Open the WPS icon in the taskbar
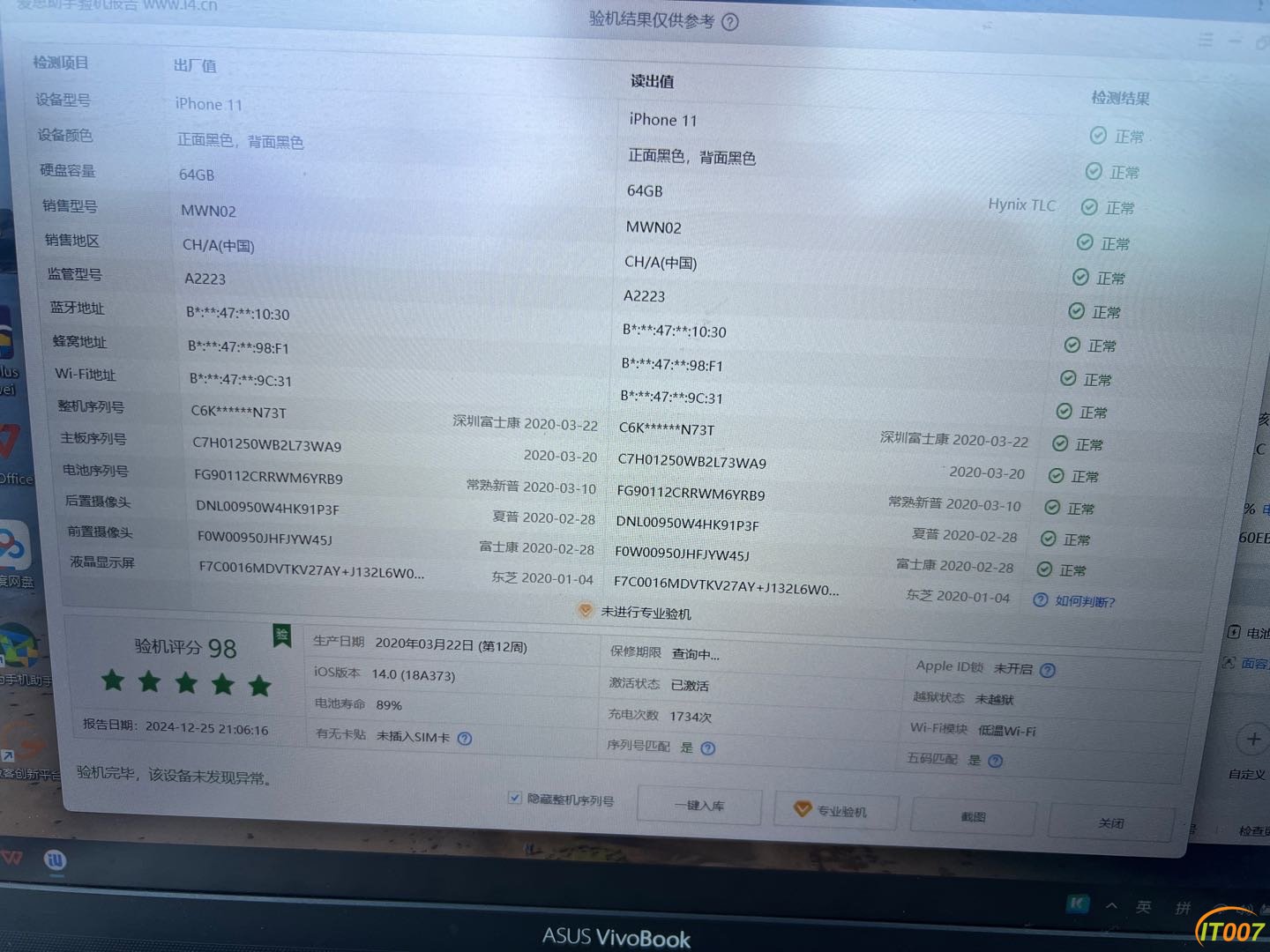The image size is (1270, 952). pyautogui.click(x=11, y=857)
